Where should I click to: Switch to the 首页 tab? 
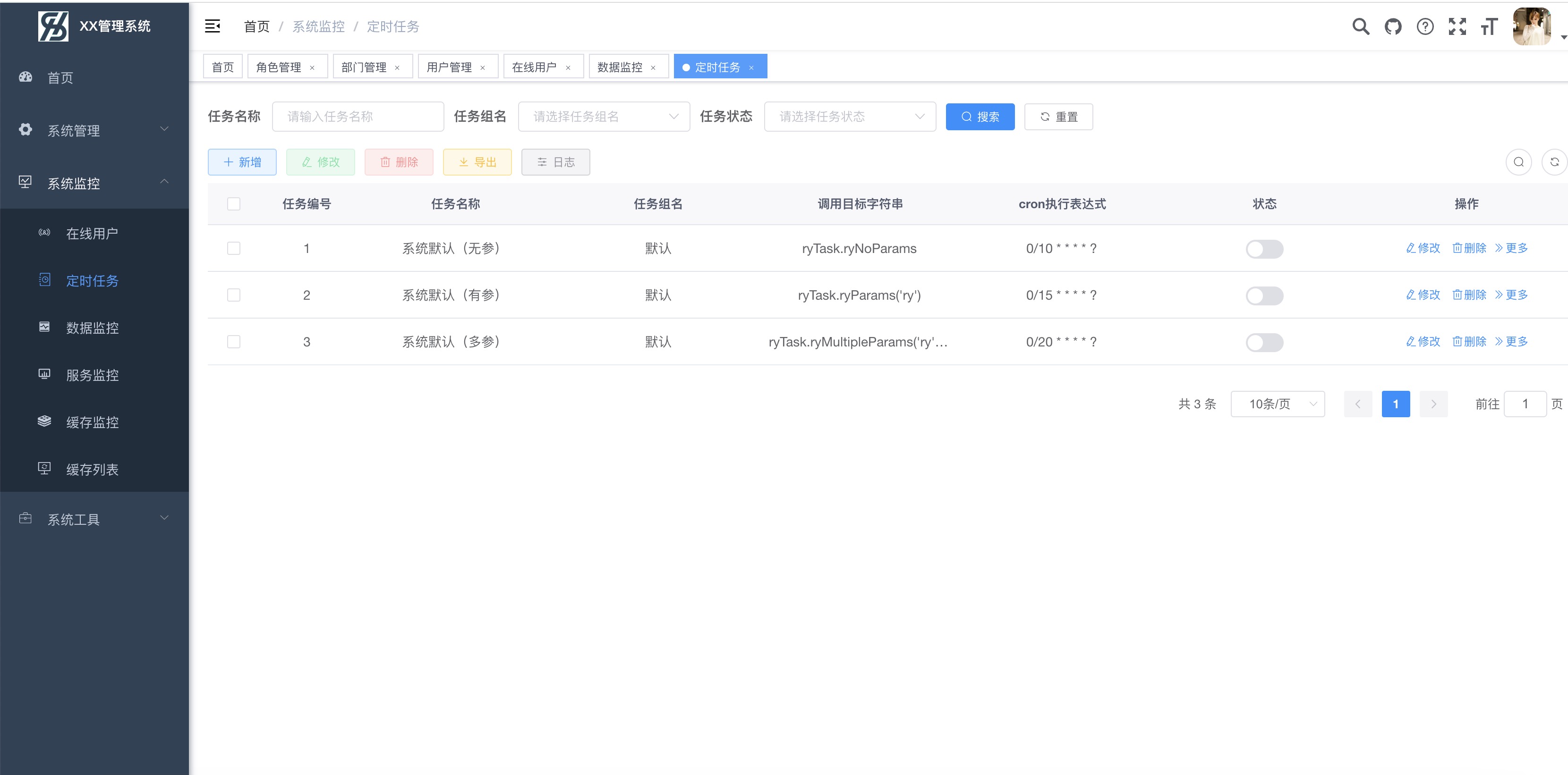[x=223, y=67]
